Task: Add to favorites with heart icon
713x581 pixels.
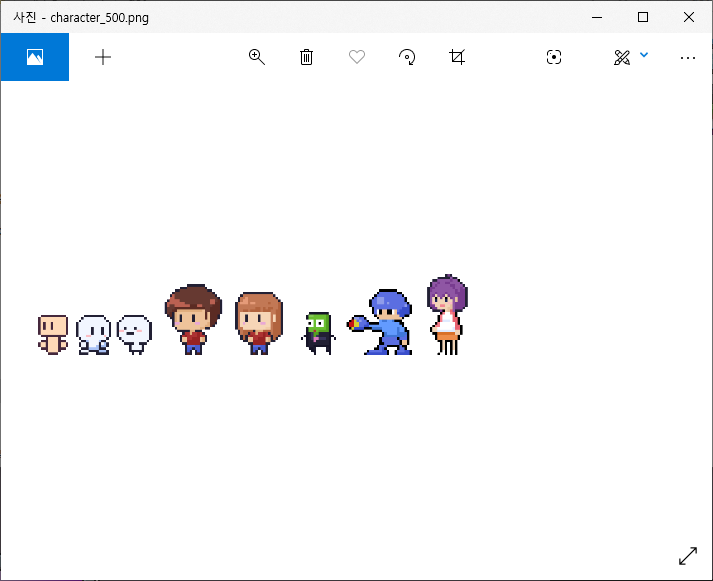Action: pyautogui.click(x=357, y=57)
